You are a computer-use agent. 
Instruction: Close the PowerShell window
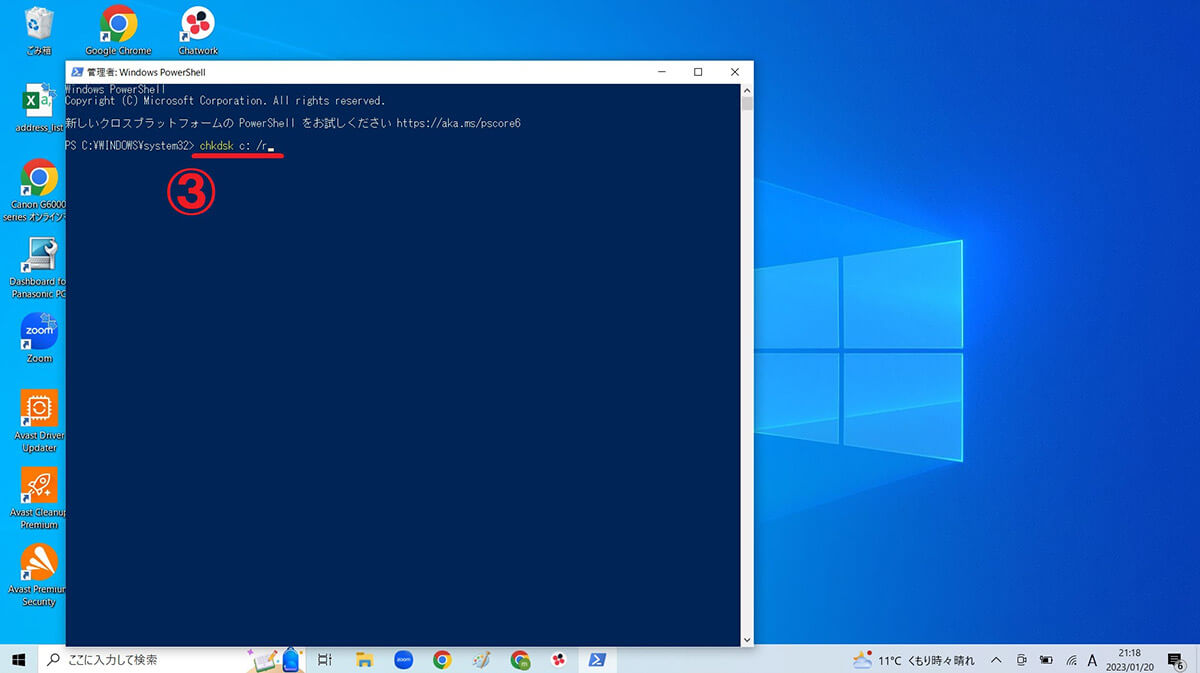pyautogui.click(x=736, y=72)
